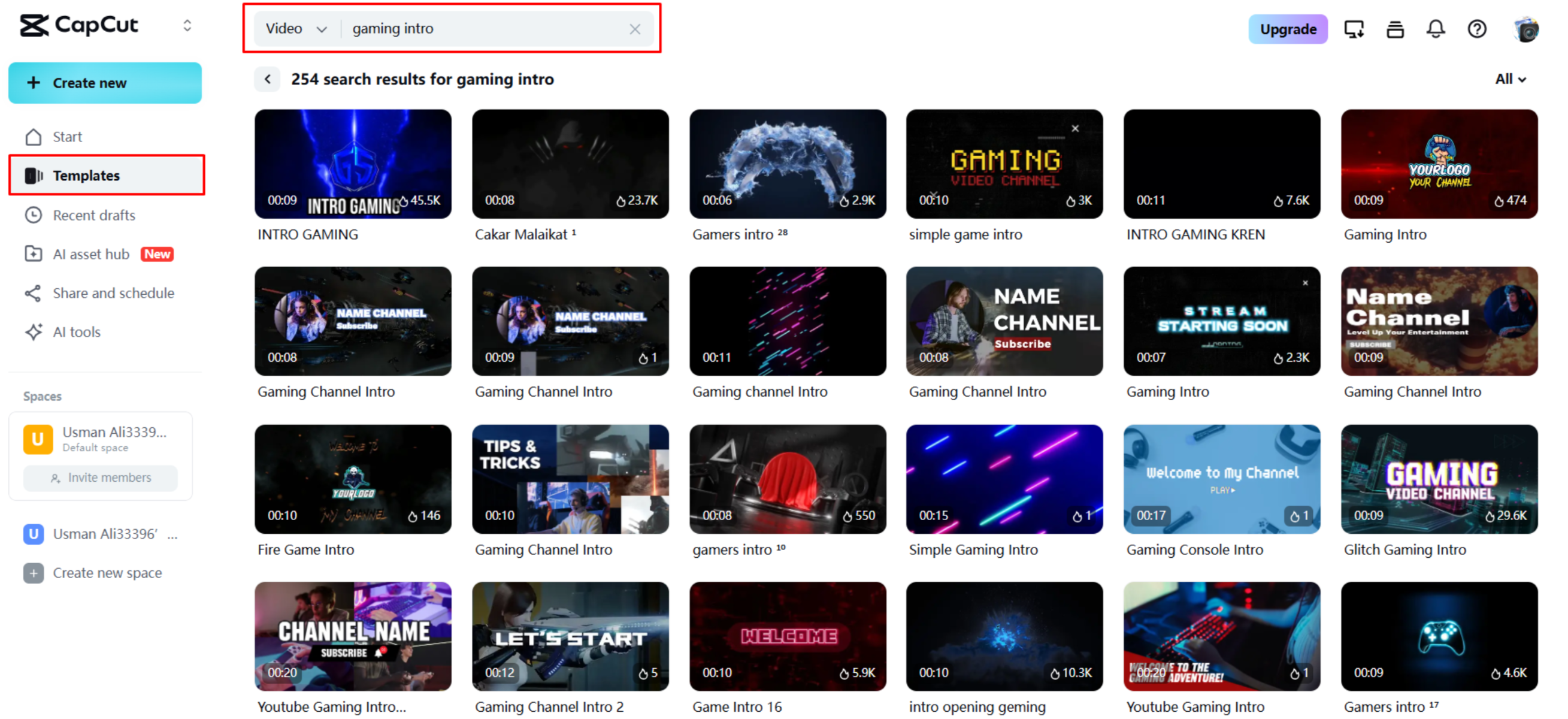The width and height of the screenshot is (1568, 719).
Task: Click the download desktop app icon
Action: [x=1354, y=29]
